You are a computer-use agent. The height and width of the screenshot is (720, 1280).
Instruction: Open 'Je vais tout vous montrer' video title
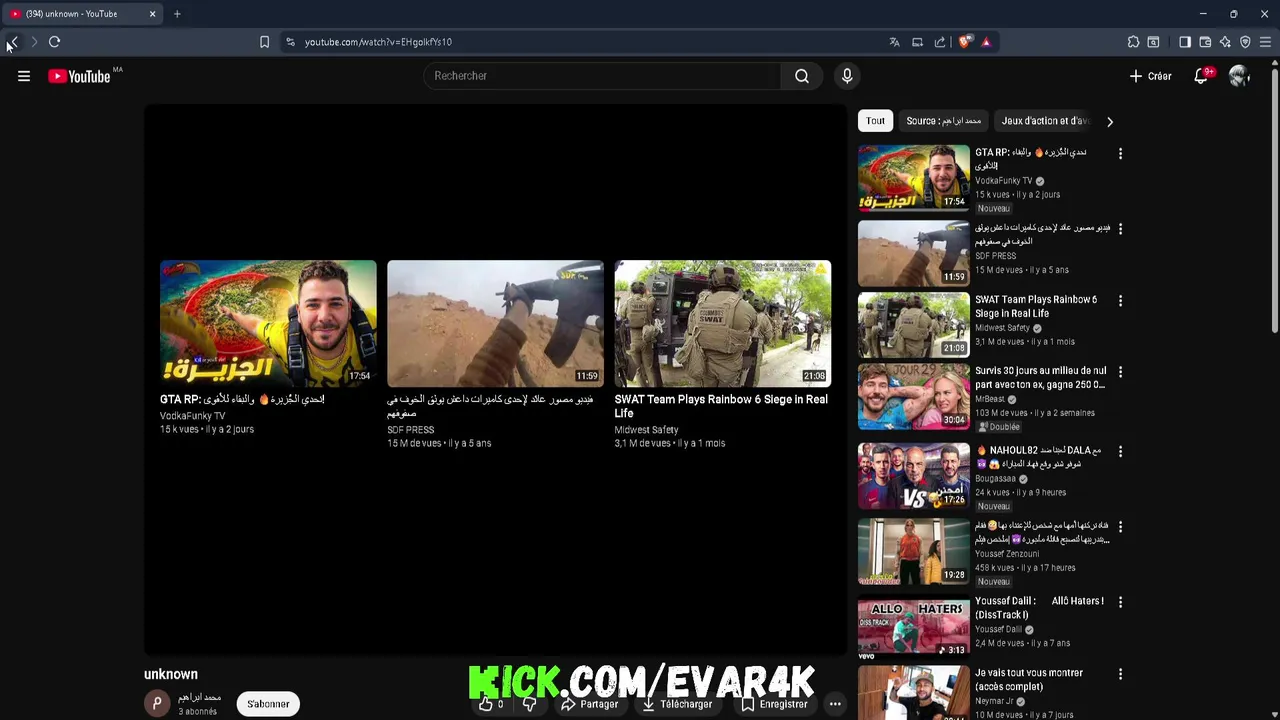(x=1029, y=680)
